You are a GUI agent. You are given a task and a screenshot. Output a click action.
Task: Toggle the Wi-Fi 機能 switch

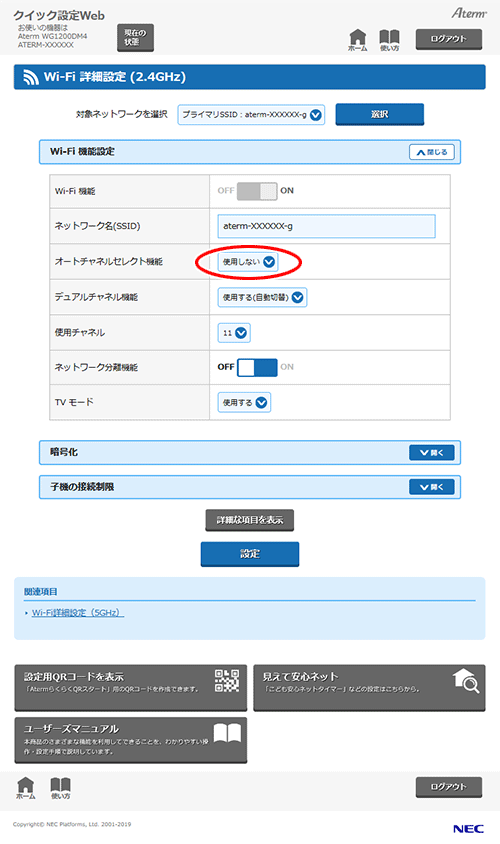(x=257, y=191)
